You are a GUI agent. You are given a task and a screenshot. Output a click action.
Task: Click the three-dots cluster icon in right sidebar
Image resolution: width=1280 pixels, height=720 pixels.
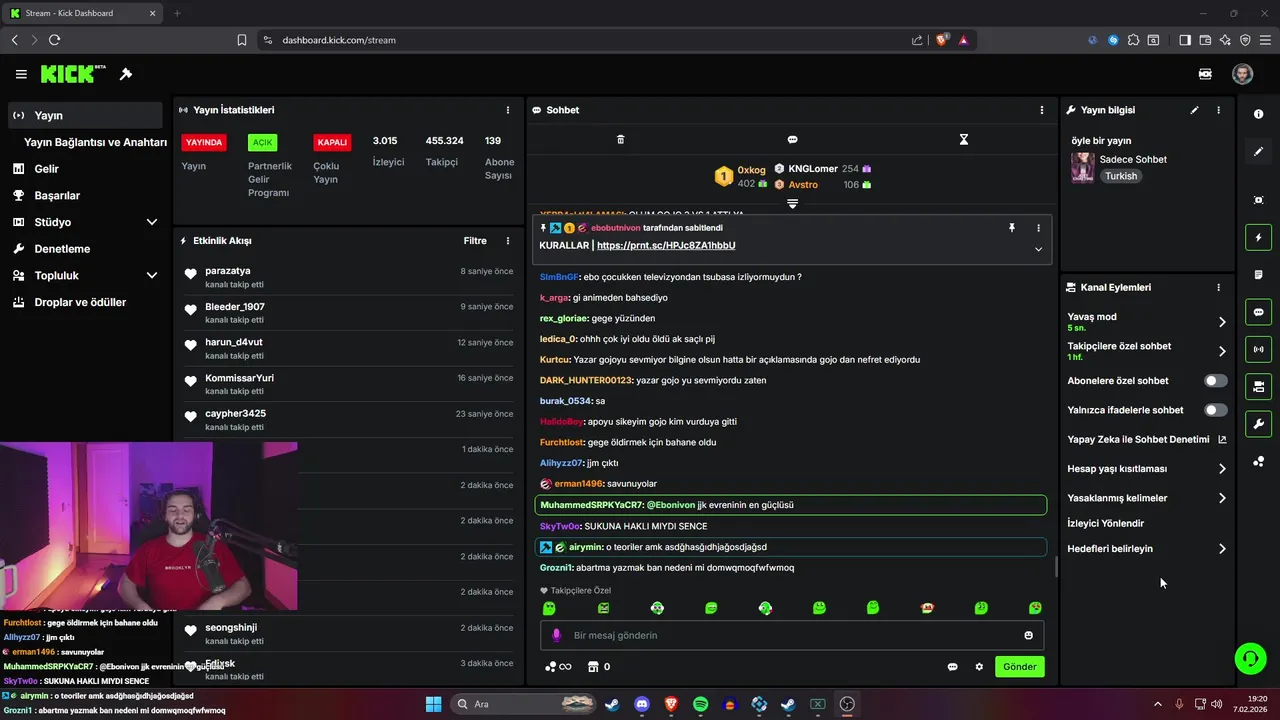pos(1258,461)
